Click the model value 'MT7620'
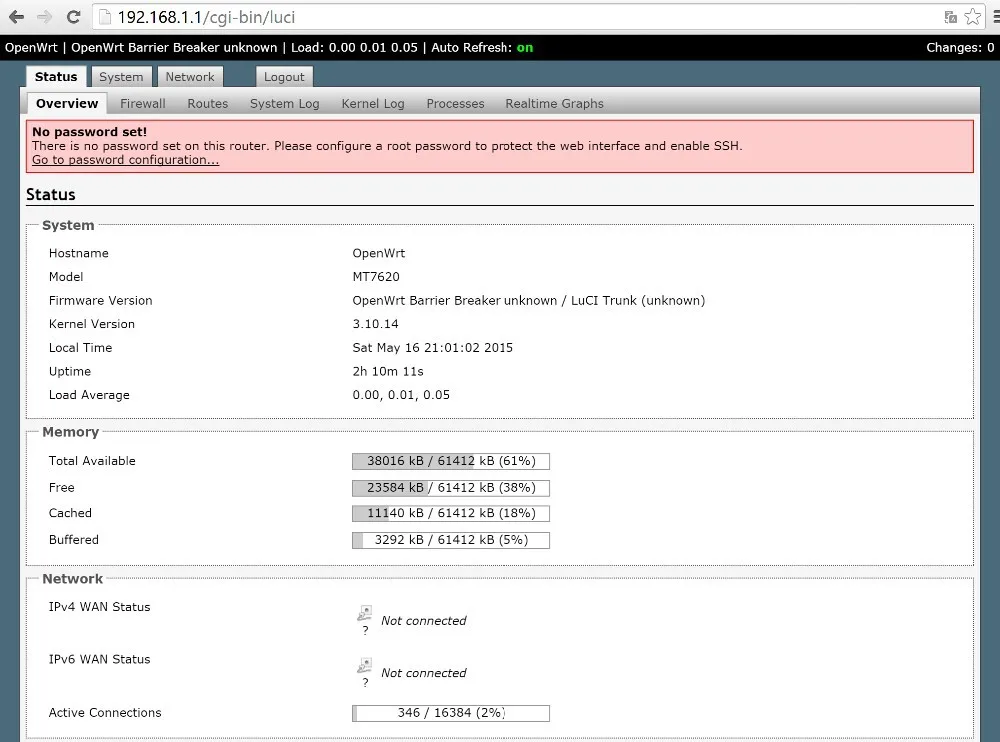This screenshot has width=1000, height=742. (x=376, y=277)
